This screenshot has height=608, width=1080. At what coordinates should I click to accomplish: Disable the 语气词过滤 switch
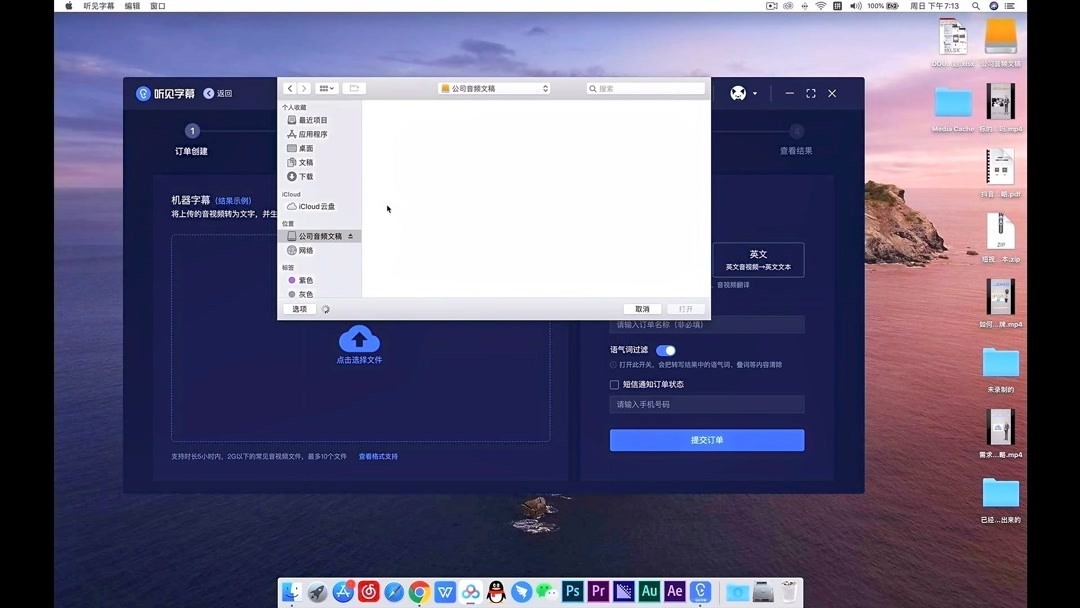click(665, 350)
